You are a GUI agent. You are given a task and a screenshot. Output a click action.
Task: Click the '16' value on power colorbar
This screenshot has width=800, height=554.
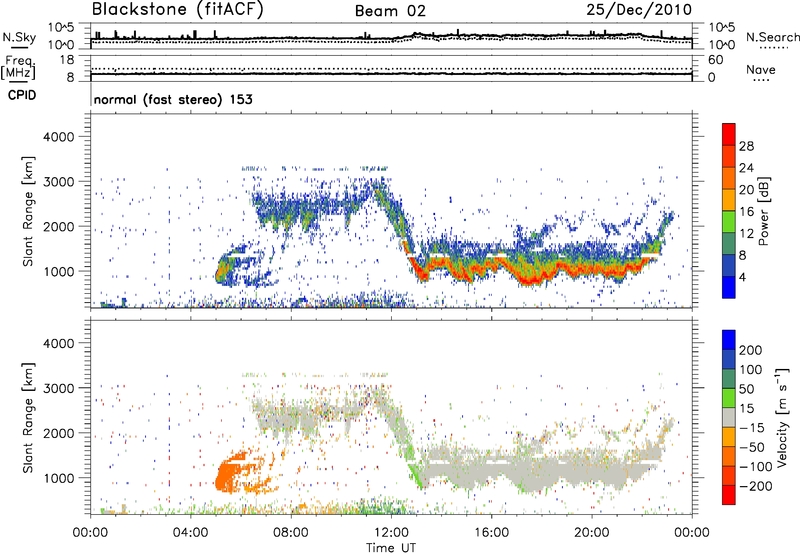coord(746,212)
